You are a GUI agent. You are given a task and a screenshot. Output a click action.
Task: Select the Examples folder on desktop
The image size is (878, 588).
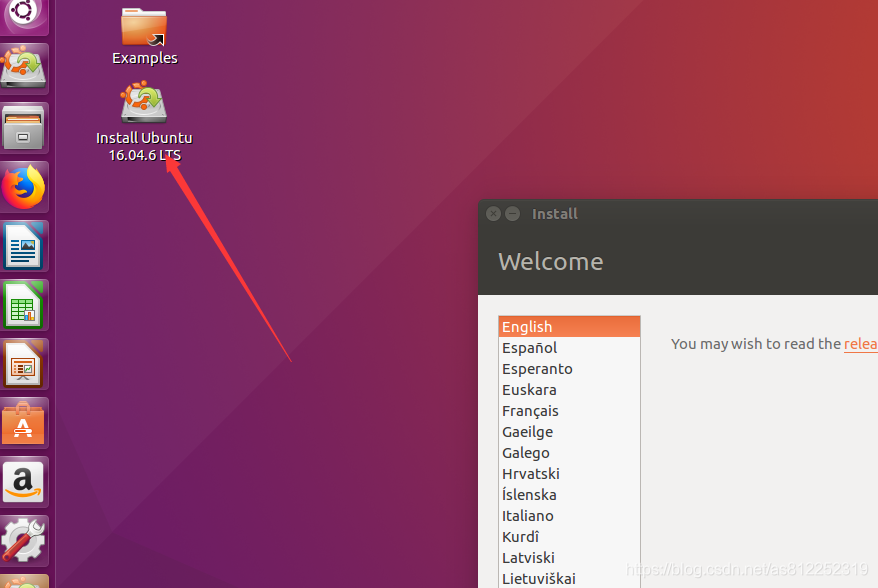(x=144, y=36)
